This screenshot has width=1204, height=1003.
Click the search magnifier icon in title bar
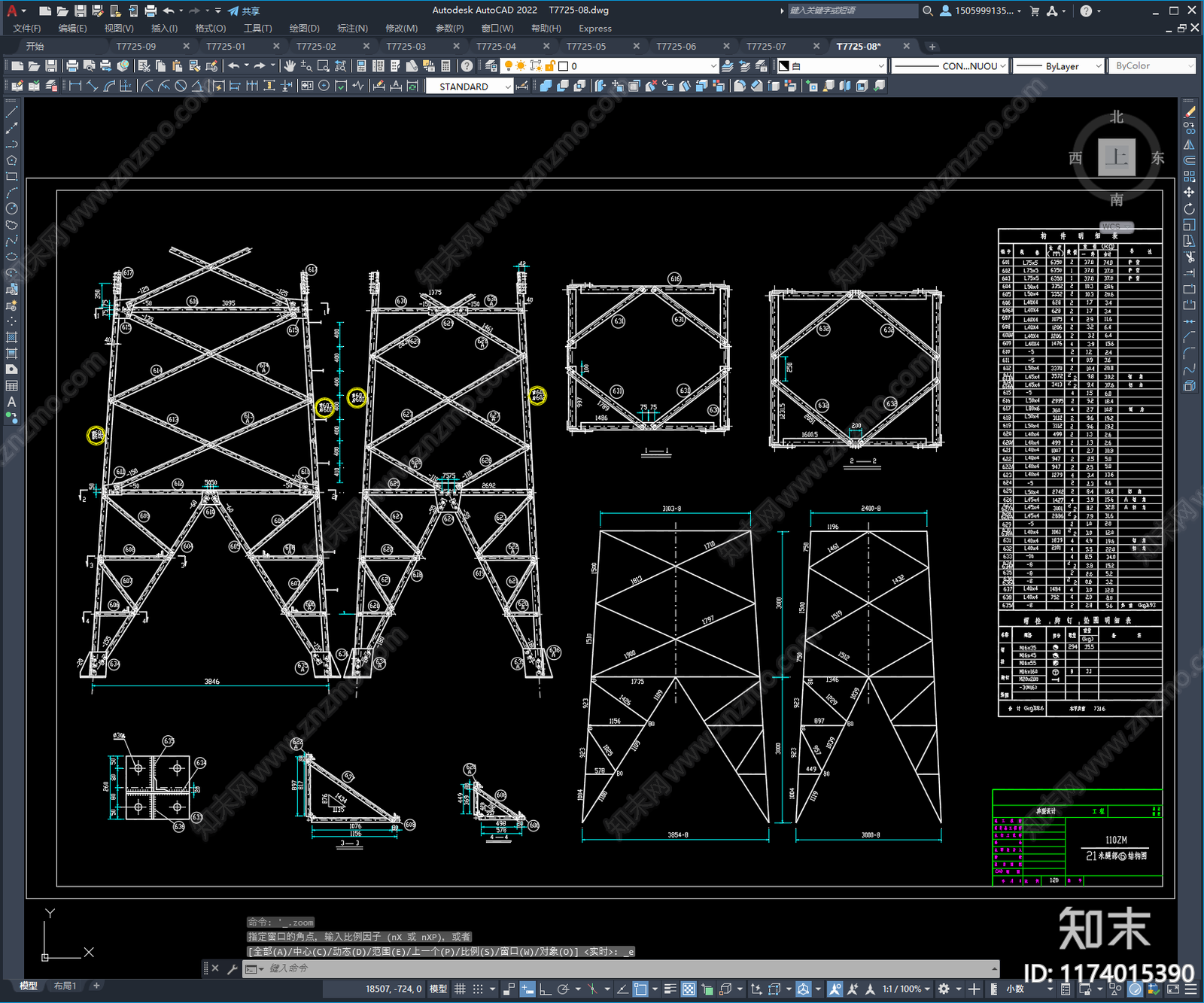point(928,11)
